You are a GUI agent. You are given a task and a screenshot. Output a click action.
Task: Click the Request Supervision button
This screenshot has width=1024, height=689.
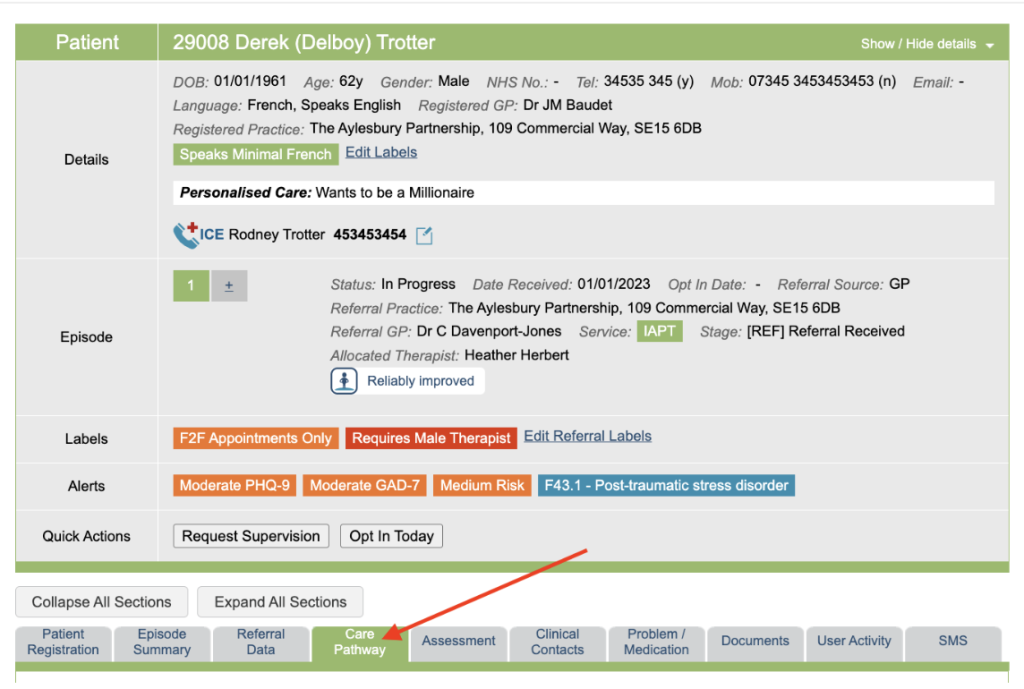(x=251, y=536)
